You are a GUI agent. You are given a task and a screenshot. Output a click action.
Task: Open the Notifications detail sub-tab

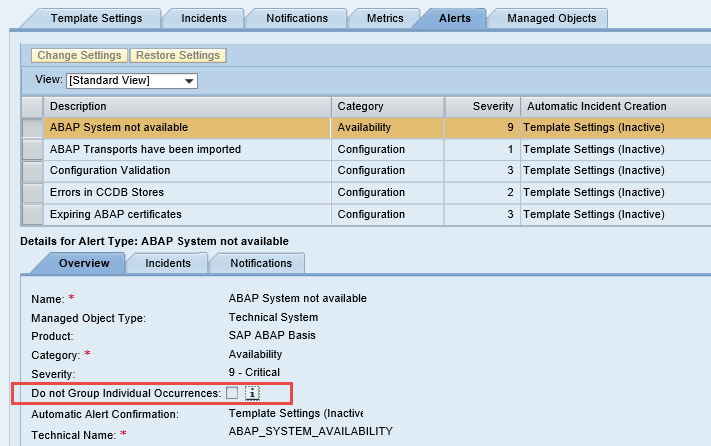[x=261, y=263]
